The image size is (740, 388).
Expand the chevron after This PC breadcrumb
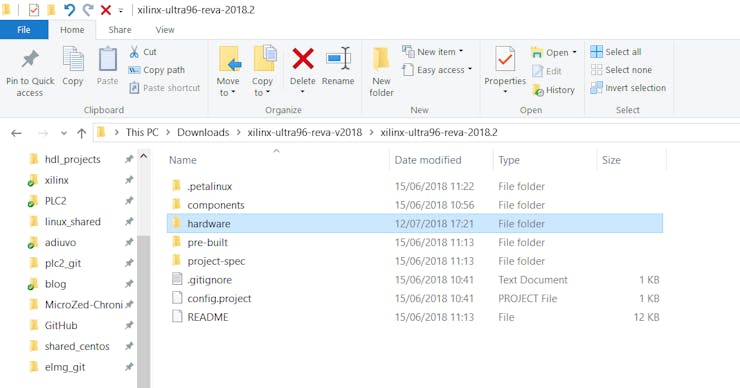168,133
